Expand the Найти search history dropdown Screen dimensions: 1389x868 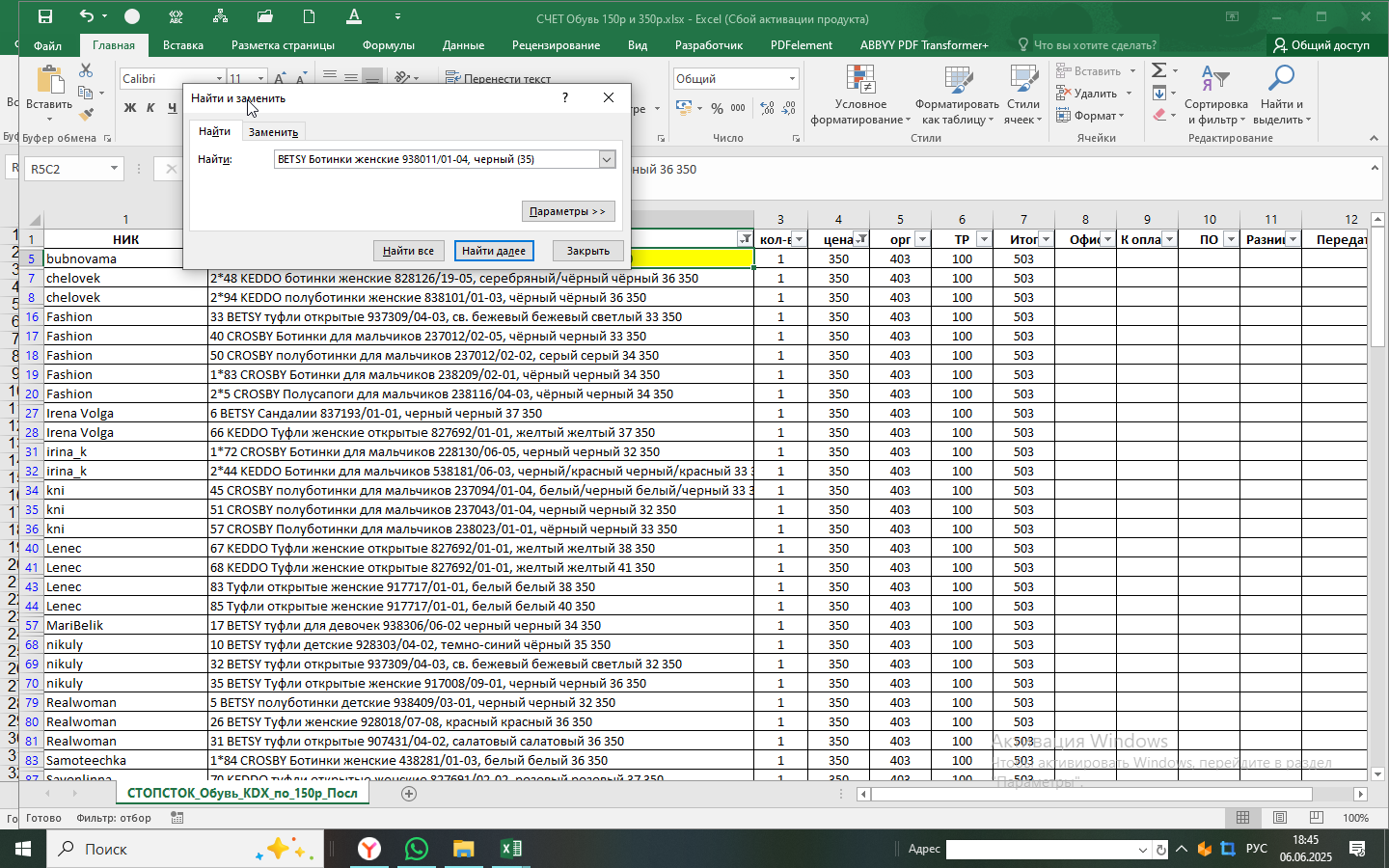607,160
